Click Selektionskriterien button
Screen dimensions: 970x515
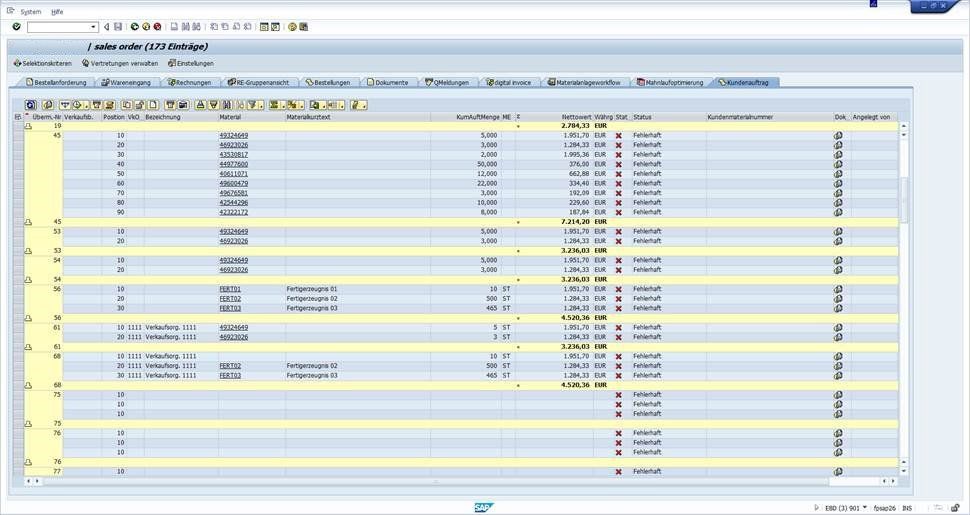(43, 63)
